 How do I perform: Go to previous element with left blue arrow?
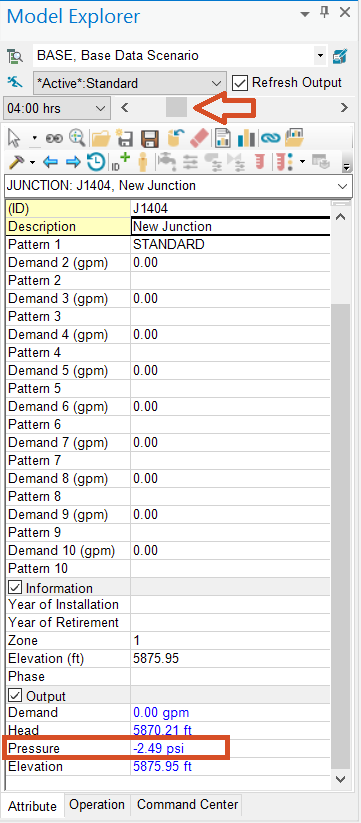(x=50, y=162)
